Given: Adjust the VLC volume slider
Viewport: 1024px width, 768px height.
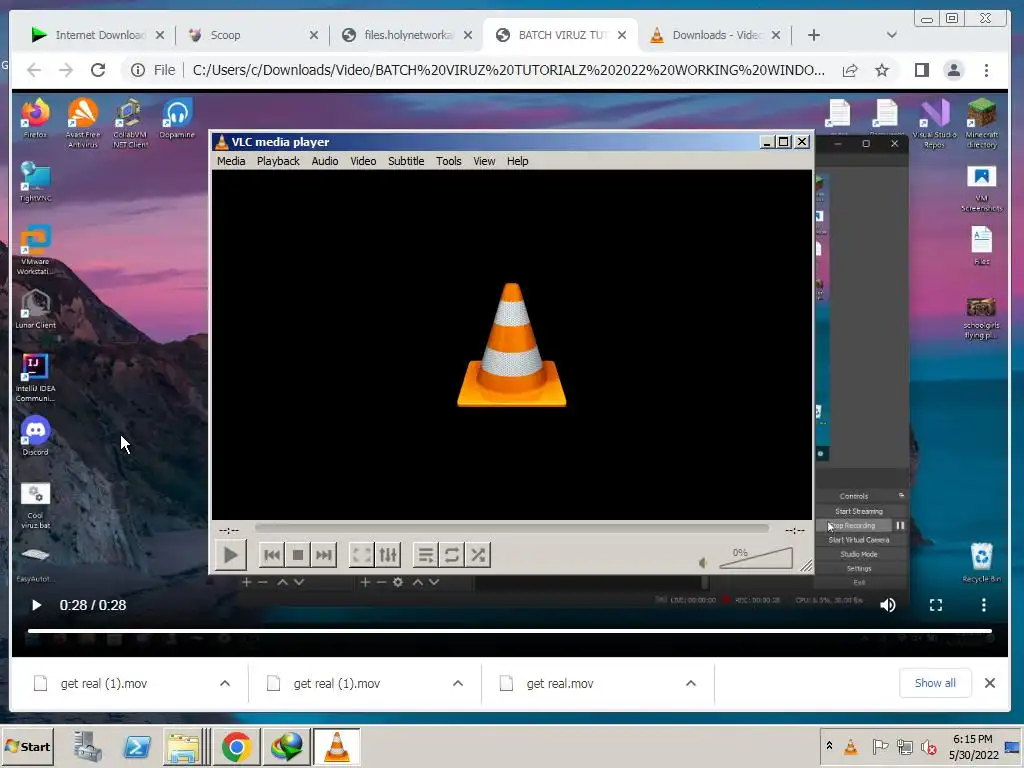Looking at the screenshot, I should coord(756,558).
